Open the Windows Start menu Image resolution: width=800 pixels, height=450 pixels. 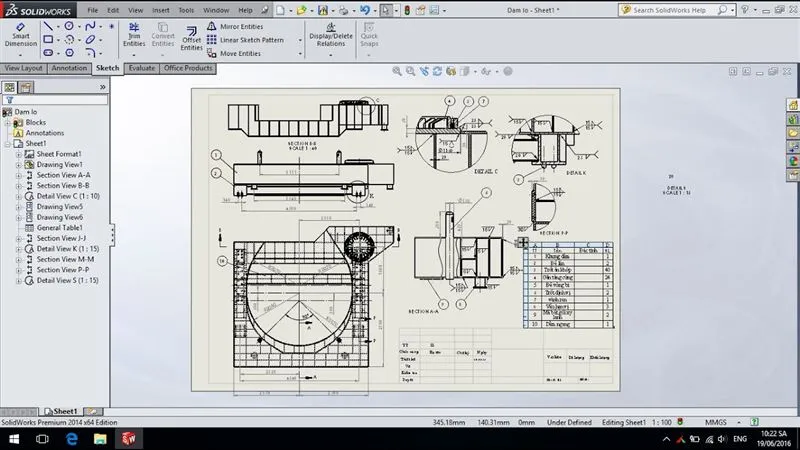[13, 438]
